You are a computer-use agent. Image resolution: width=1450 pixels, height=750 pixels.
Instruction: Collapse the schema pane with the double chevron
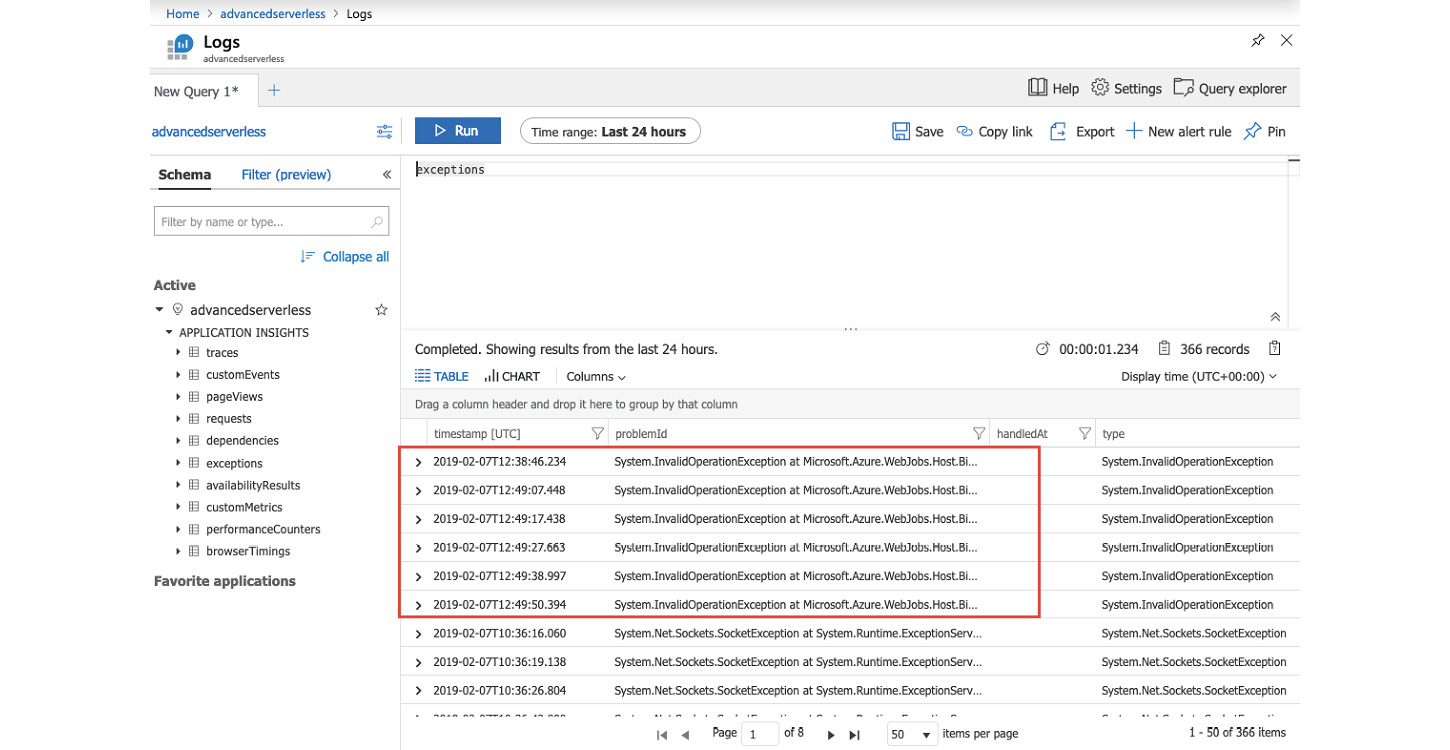click(x=387, y=175)
